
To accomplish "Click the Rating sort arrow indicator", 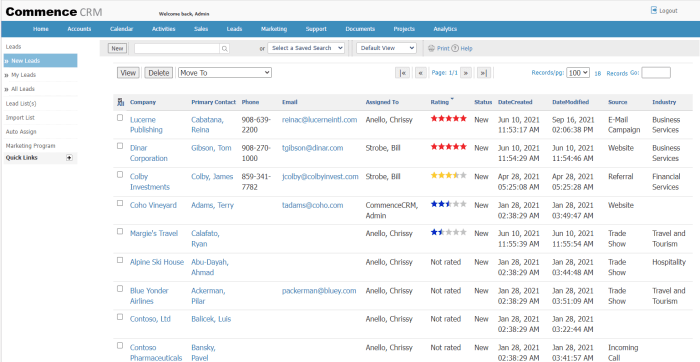I will (452, 99).
